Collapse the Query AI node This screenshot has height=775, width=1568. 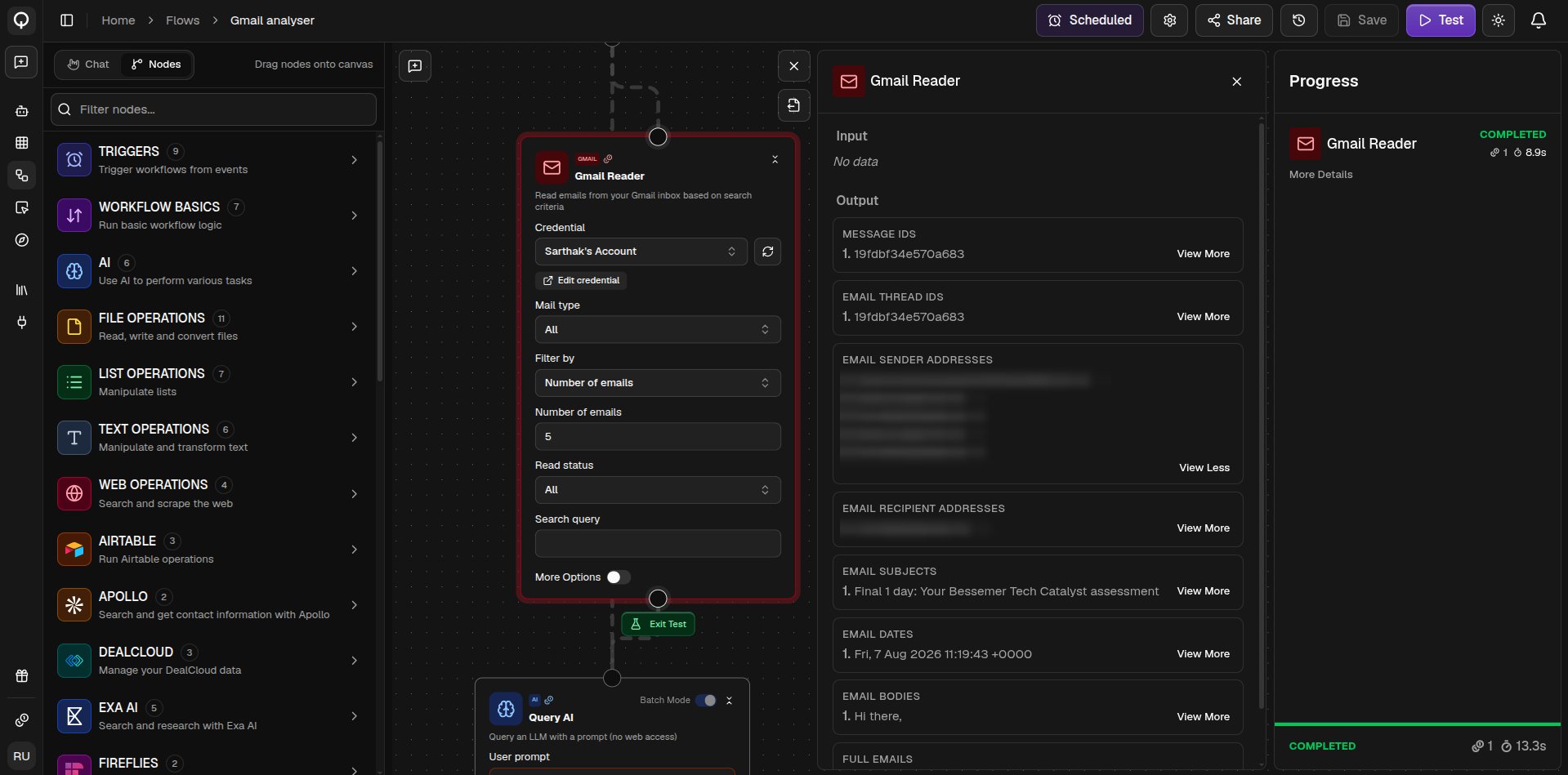(729, 701)
